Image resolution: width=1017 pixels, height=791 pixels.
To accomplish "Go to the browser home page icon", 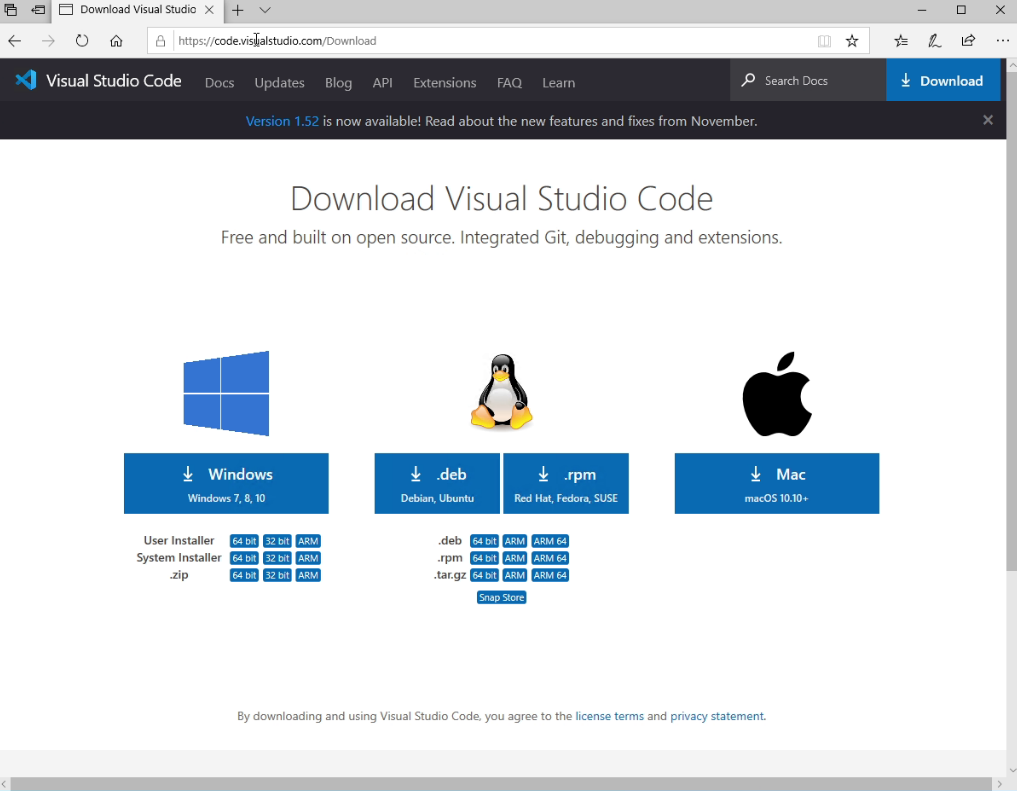I will click(x=116, y=41).
